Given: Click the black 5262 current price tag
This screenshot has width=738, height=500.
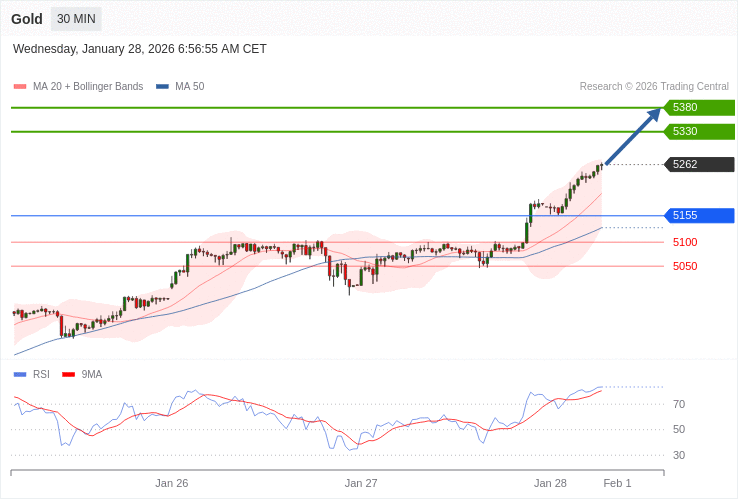Looking at the screenshot, I should tap(699, 165).
